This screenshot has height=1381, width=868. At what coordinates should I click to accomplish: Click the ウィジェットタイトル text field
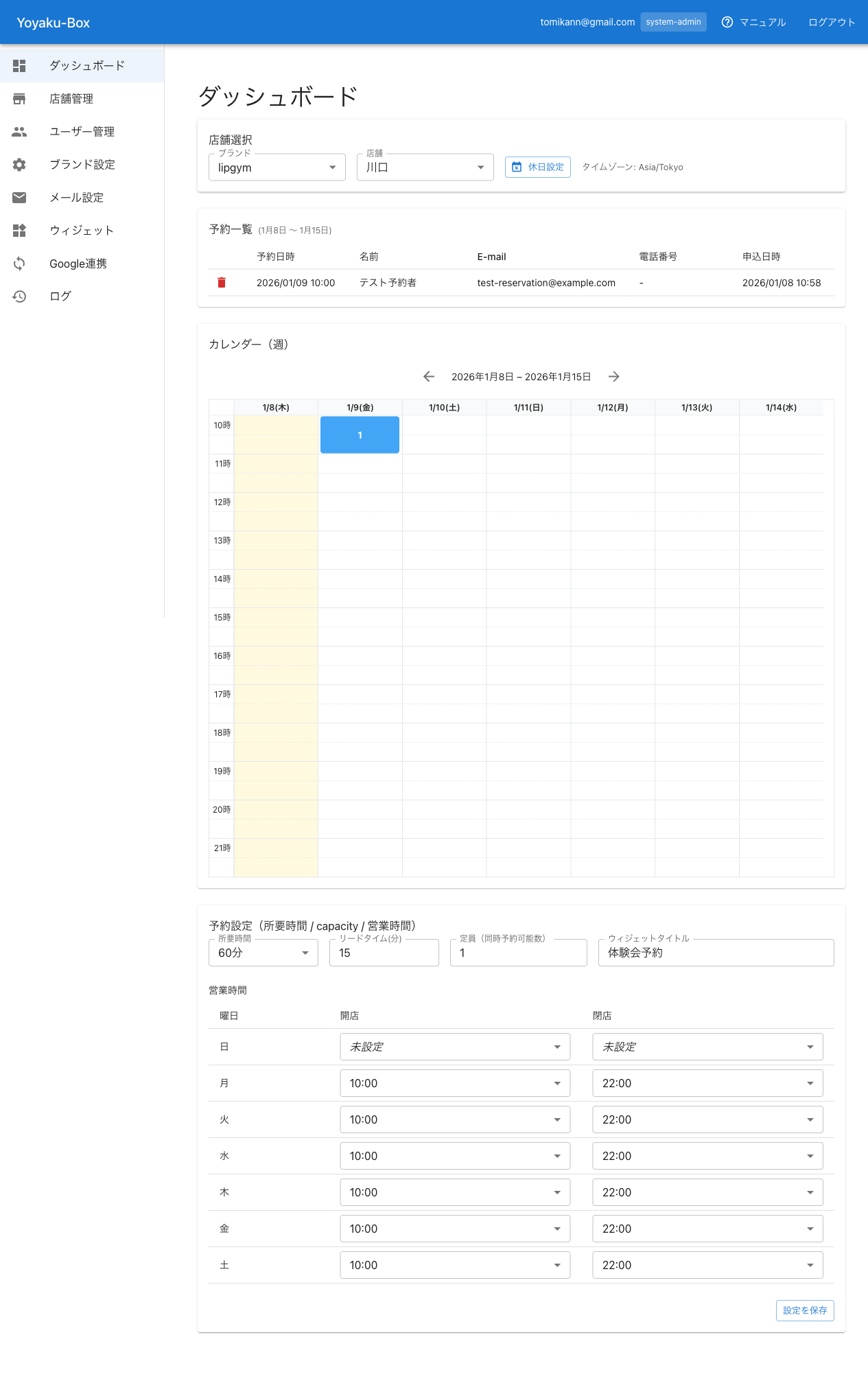(x=716, y=953)
